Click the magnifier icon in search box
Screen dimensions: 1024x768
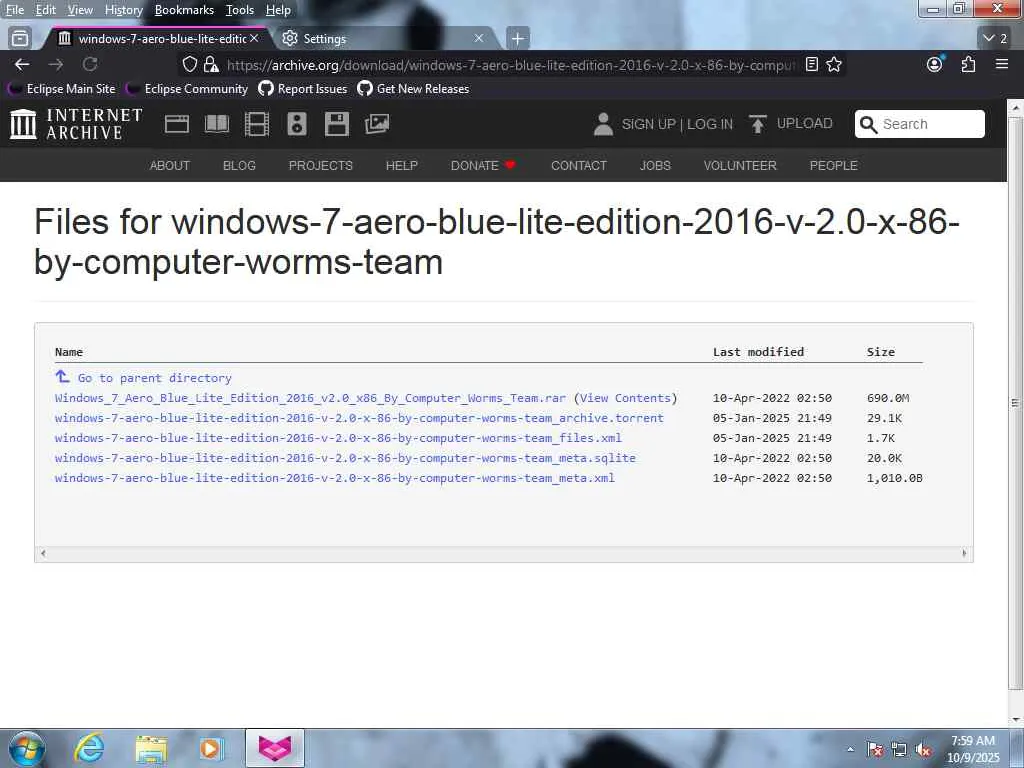point(869,125)
